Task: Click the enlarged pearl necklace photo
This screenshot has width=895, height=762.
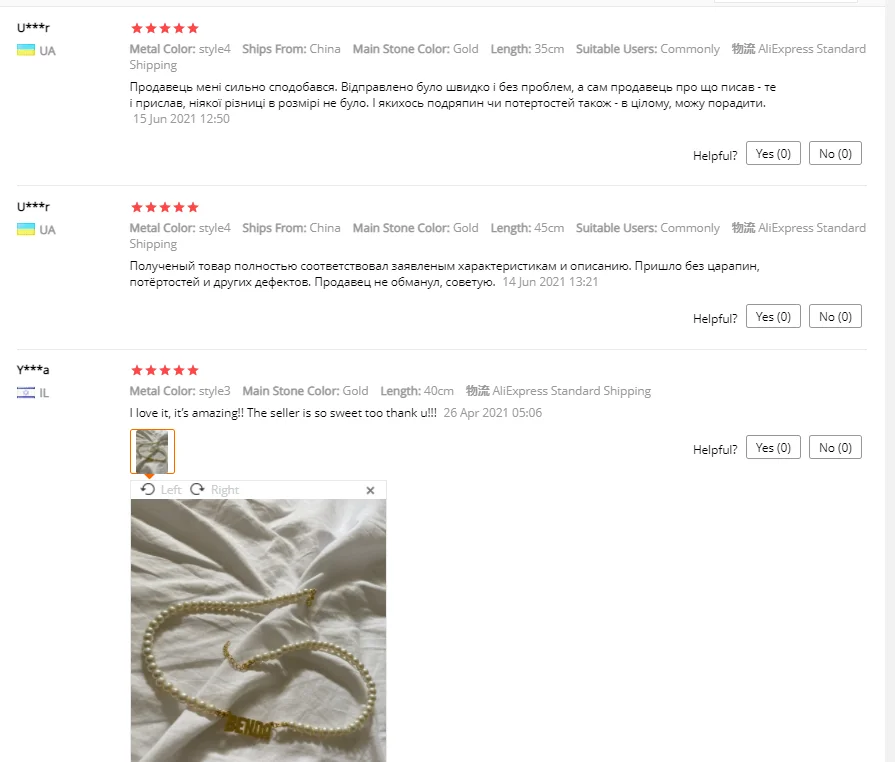Action: [258, 631]
